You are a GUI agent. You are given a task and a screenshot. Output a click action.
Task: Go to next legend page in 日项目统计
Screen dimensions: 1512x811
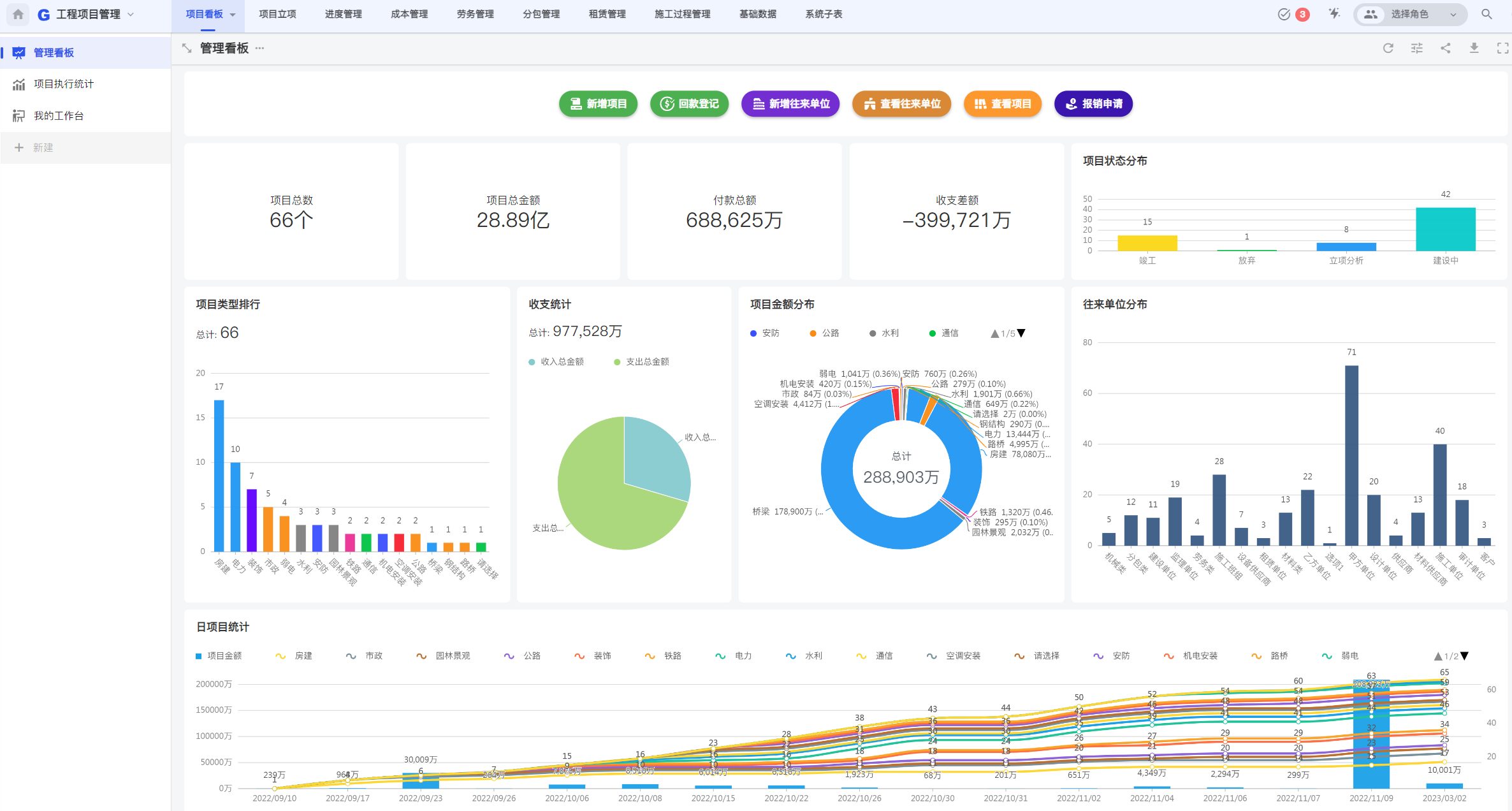click(1464, 656)
